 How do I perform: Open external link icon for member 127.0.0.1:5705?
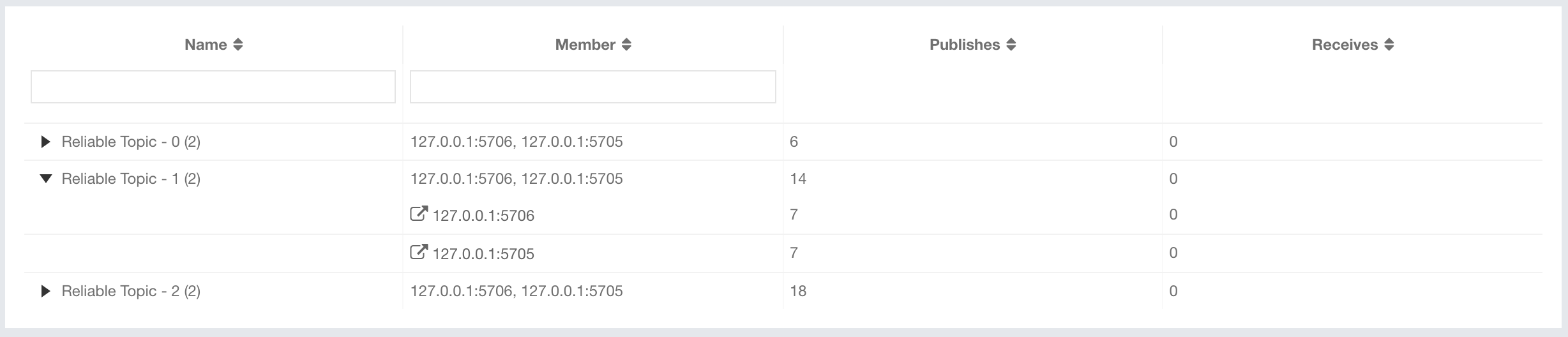(x=418, y=252)
